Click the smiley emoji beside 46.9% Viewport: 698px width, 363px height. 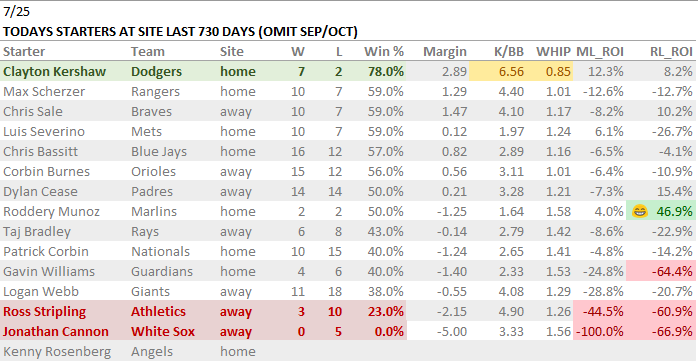(639, 212)
